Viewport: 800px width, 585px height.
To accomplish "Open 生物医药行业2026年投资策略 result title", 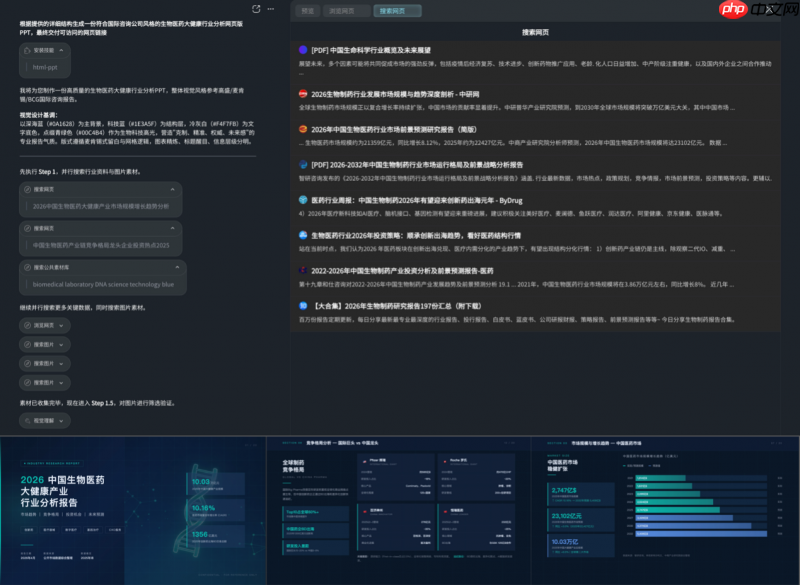I will coord(416,236).
